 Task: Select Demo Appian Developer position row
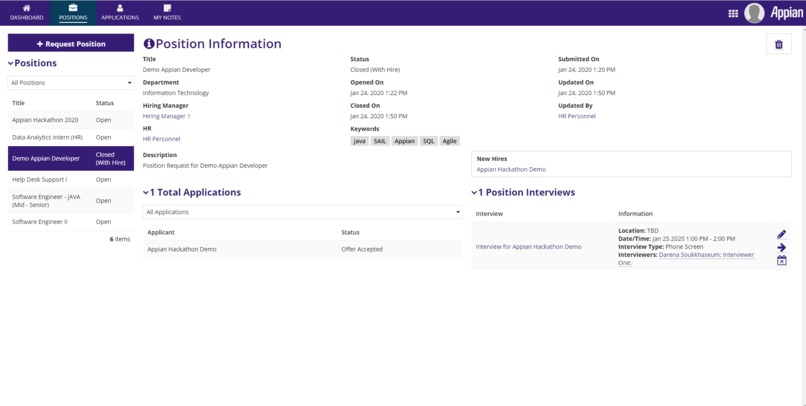[71, 158]
